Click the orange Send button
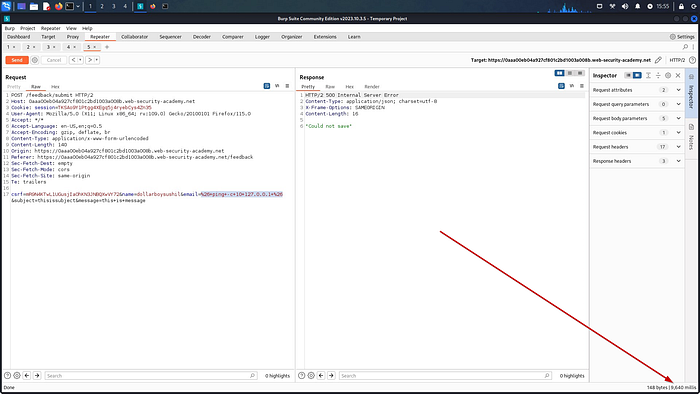The height and width of the screenshot is (394, 700). pos(17,60)
